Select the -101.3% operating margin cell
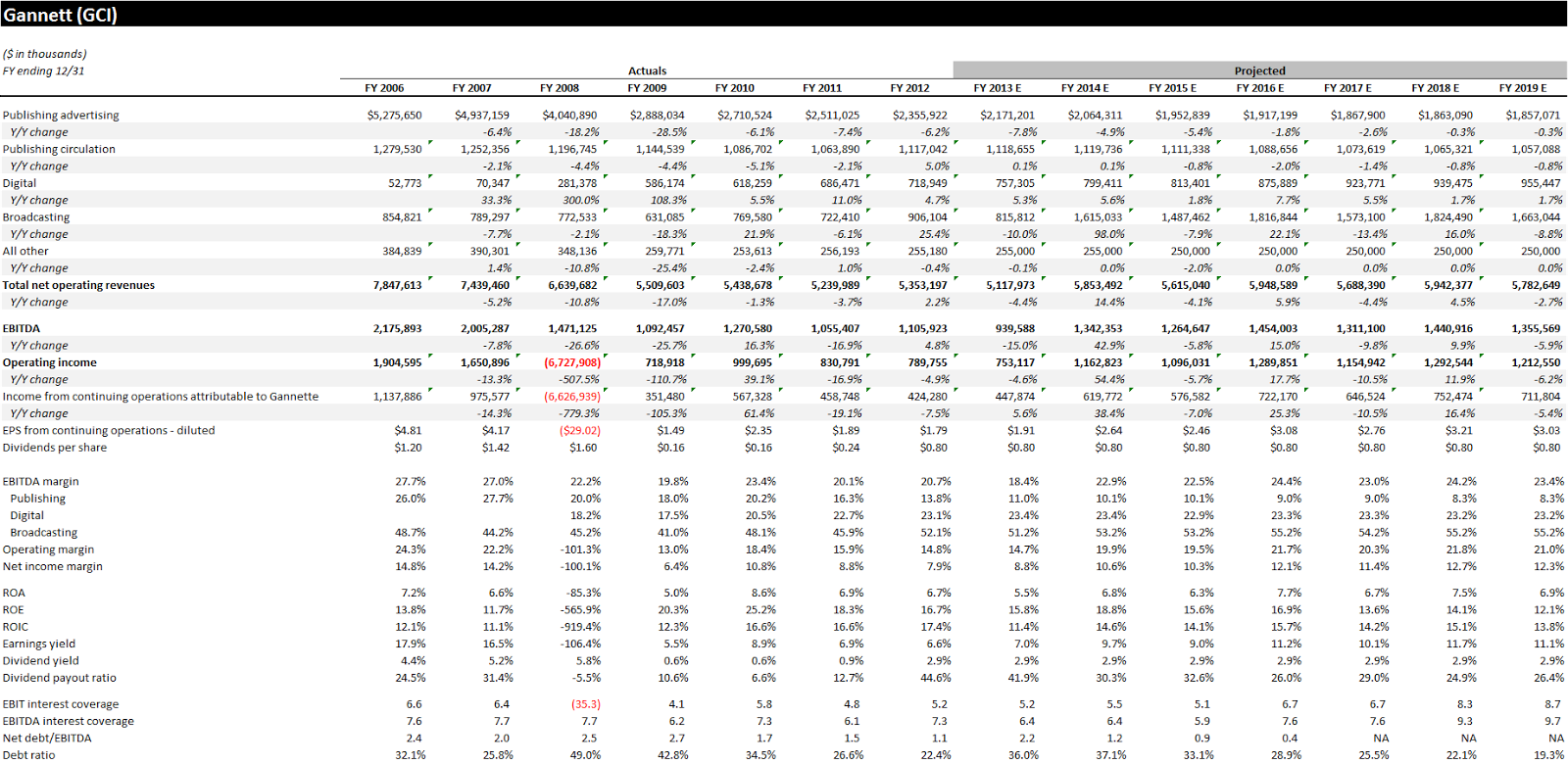Image resolution: width=1568 pixels, height=764 pixels. pyautogui.click(x=581, y=549)
